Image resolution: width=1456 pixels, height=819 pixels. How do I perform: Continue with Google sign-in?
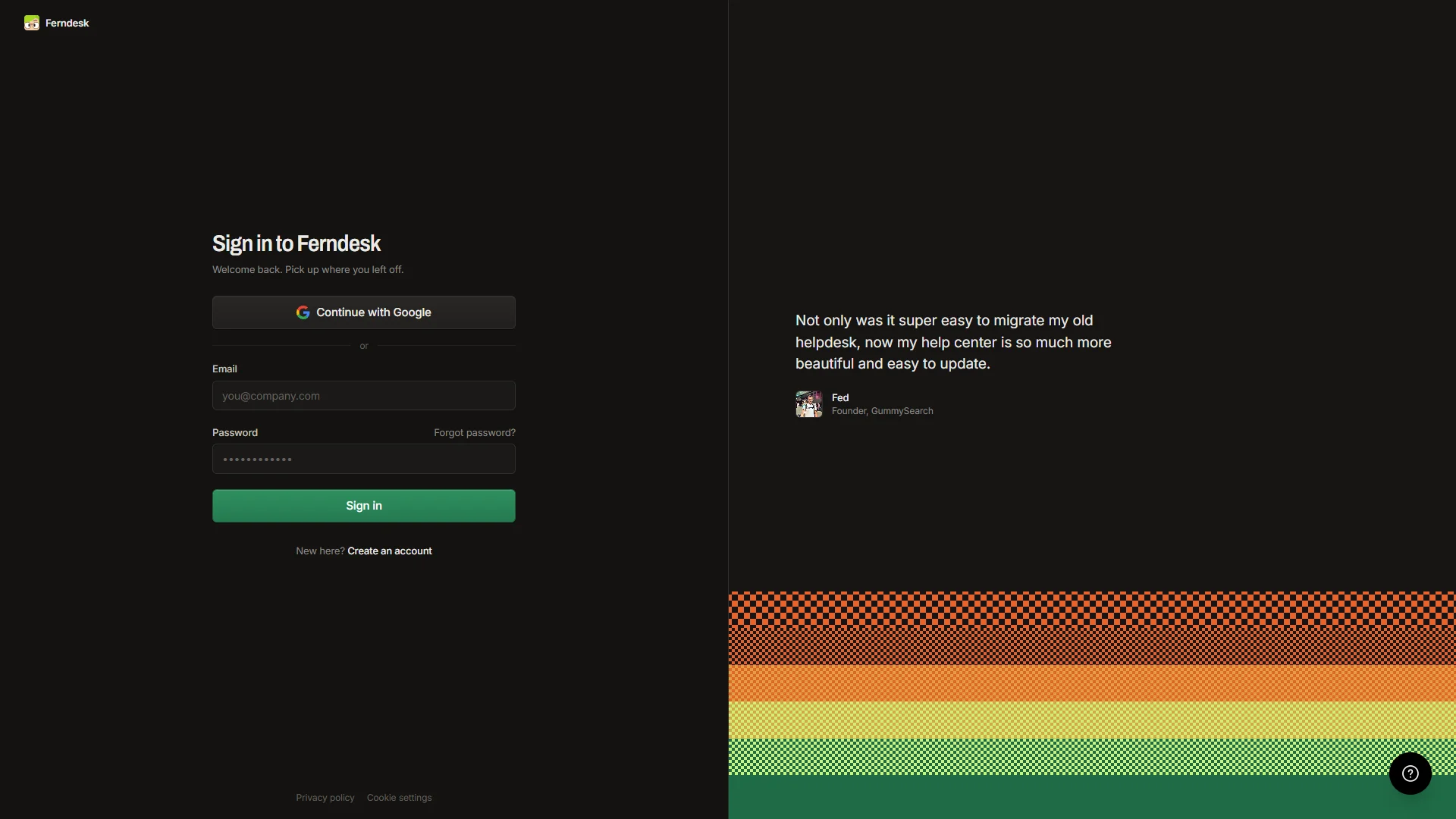[x=364, y=312]
